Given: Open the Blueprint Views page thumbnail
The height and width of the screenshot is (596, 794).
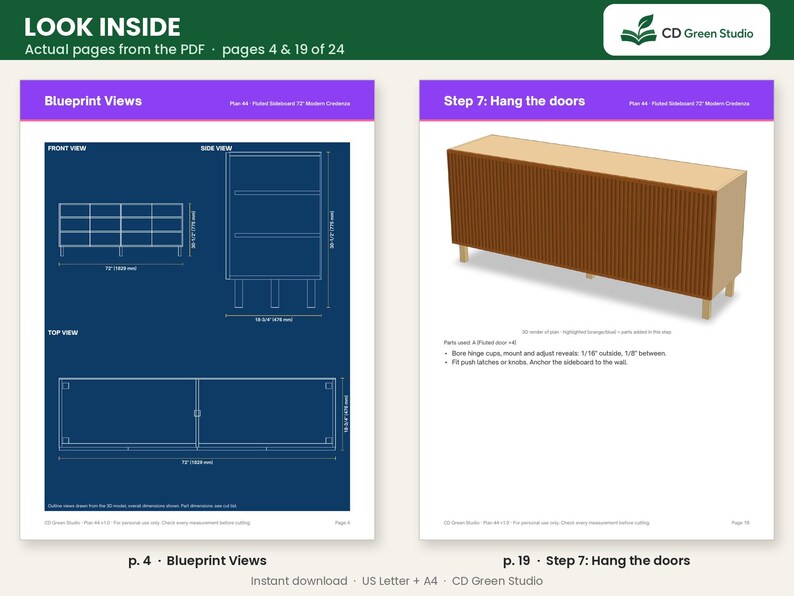Looking at the screenshot, I should (197, 309).
